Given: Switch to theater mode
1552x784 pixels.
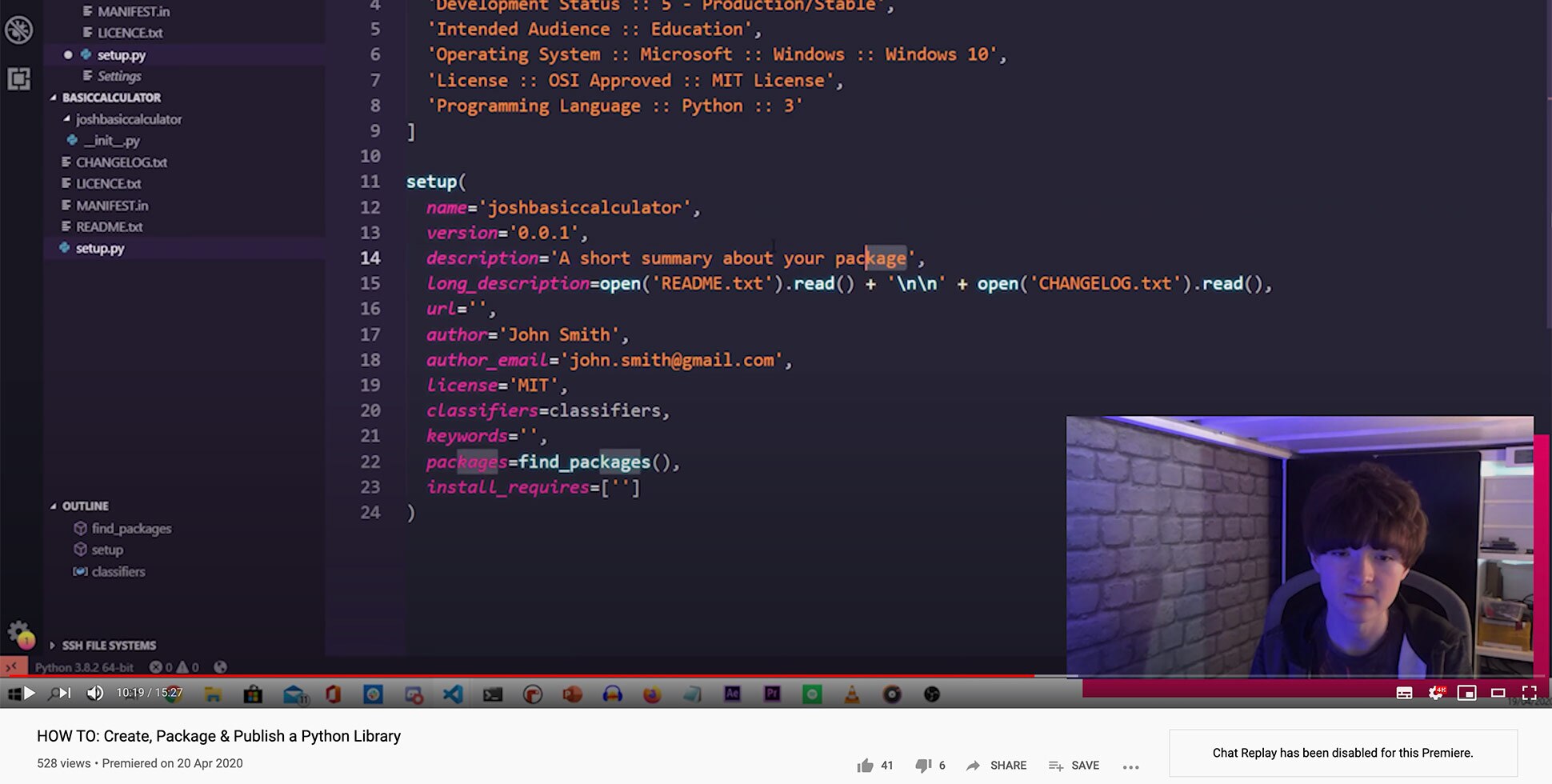Looking at the screenshot, I should click(1498, 693).
